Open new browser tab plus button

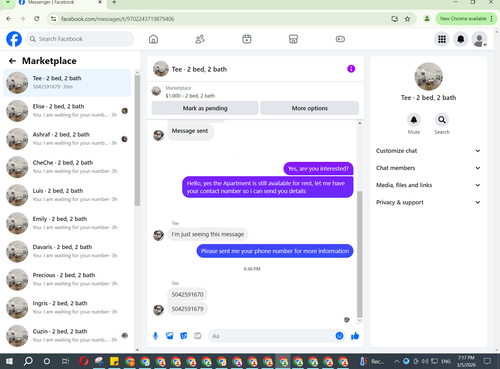(x=114, y=2)
